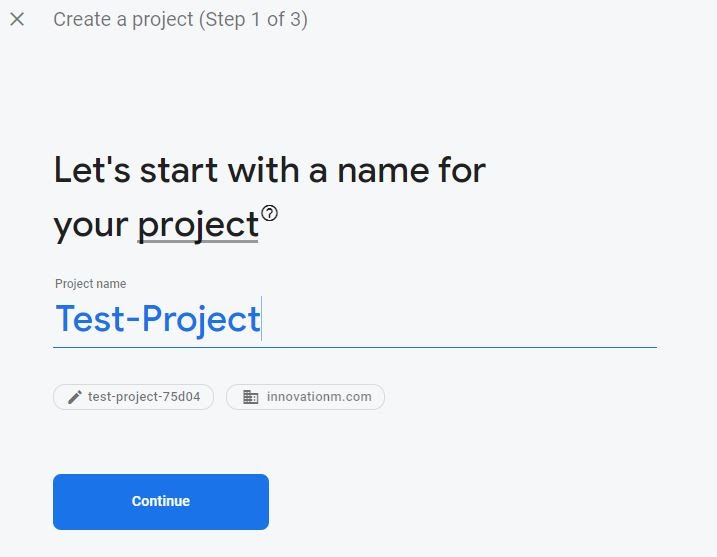This screenshot has height=557, width=717.
Task: Click the underlined word "project"
Action: coord(198,225)
